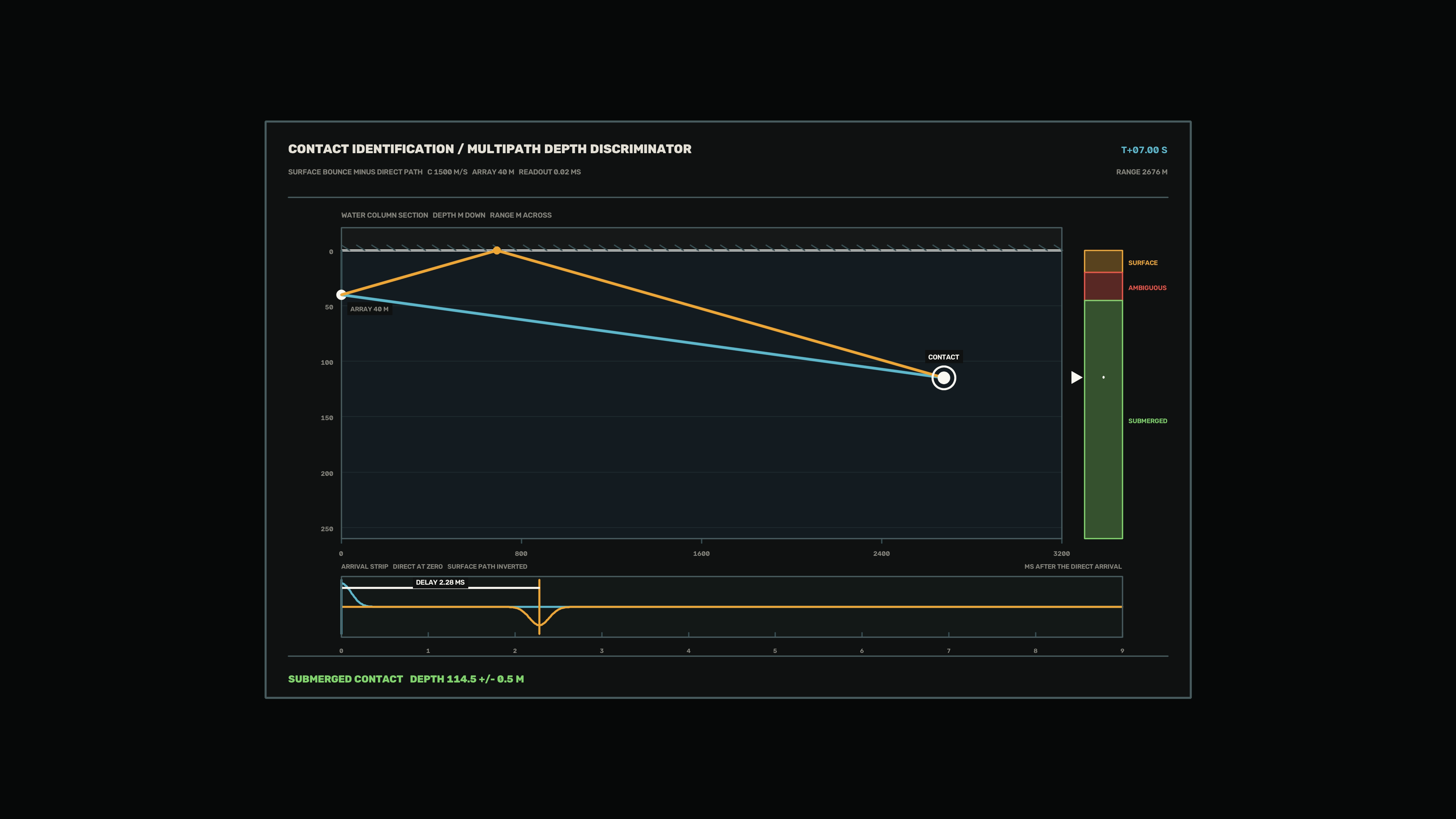The height and width of the screenshot is (819, 1456).
Task: Click the arrival strip 7 ms tick label
Action: [x=948, y=651]
